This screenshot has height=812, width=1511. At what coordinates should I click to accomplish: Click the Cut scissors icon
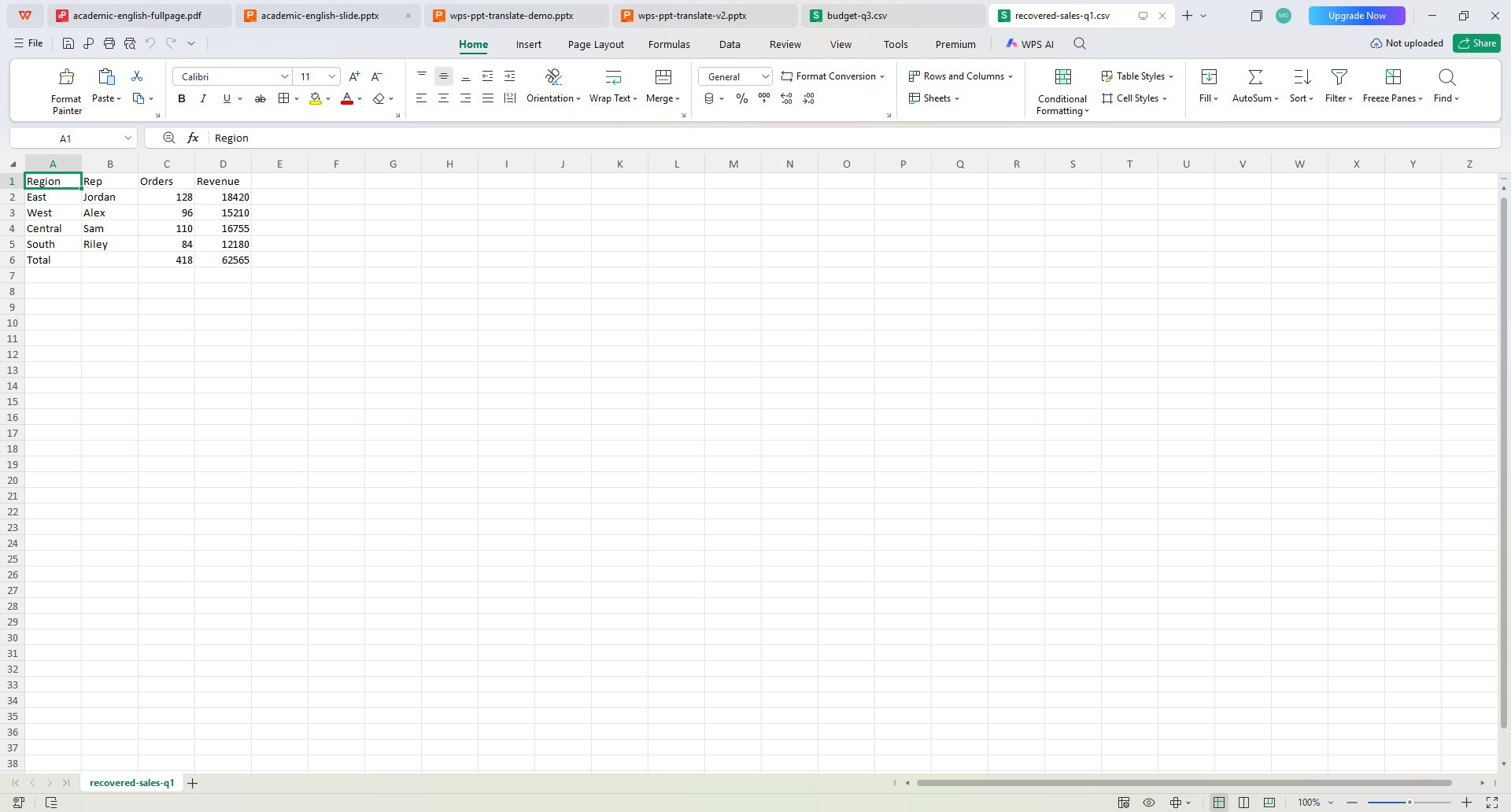(137, 76)
